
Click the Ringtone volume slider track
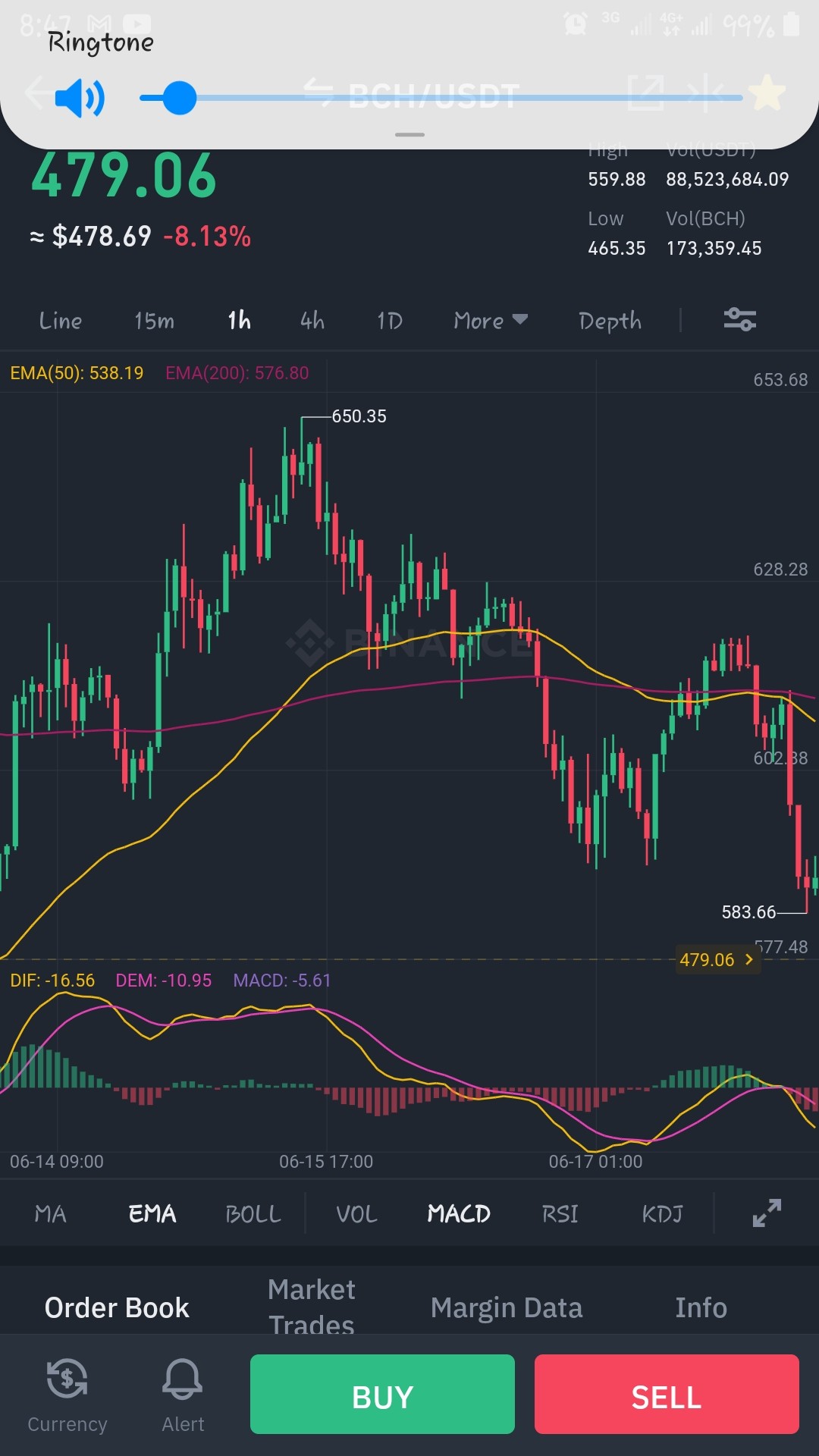point(441,98)
